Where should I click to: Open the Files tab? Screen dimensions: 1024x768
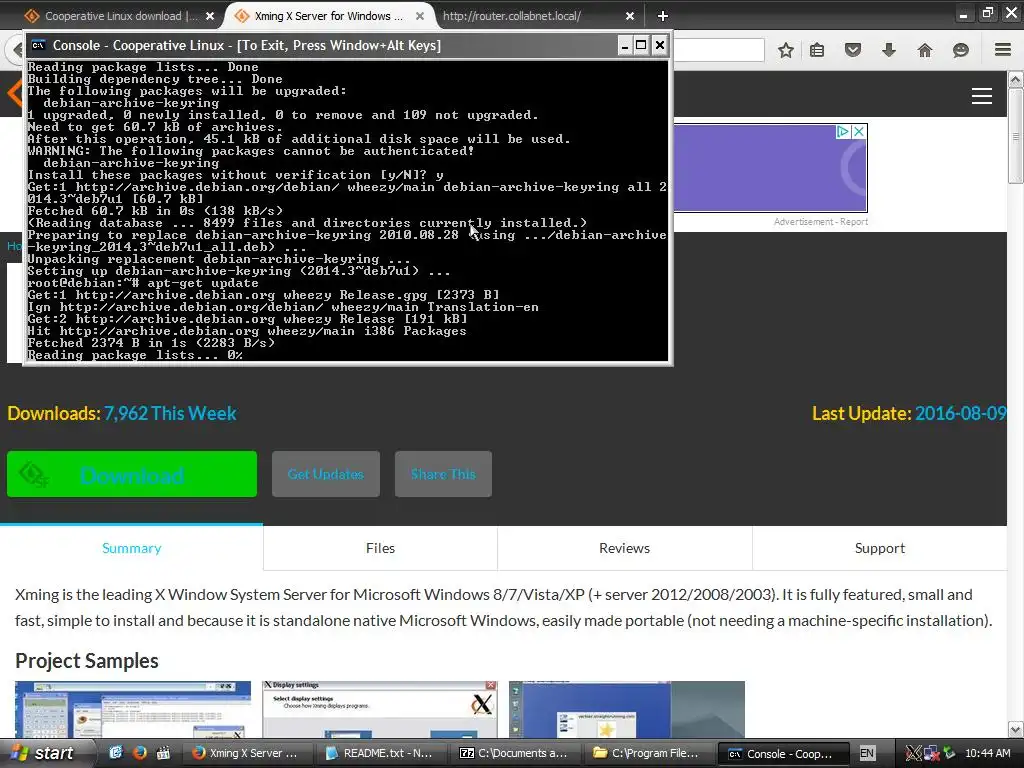click(x=380, y=548)
